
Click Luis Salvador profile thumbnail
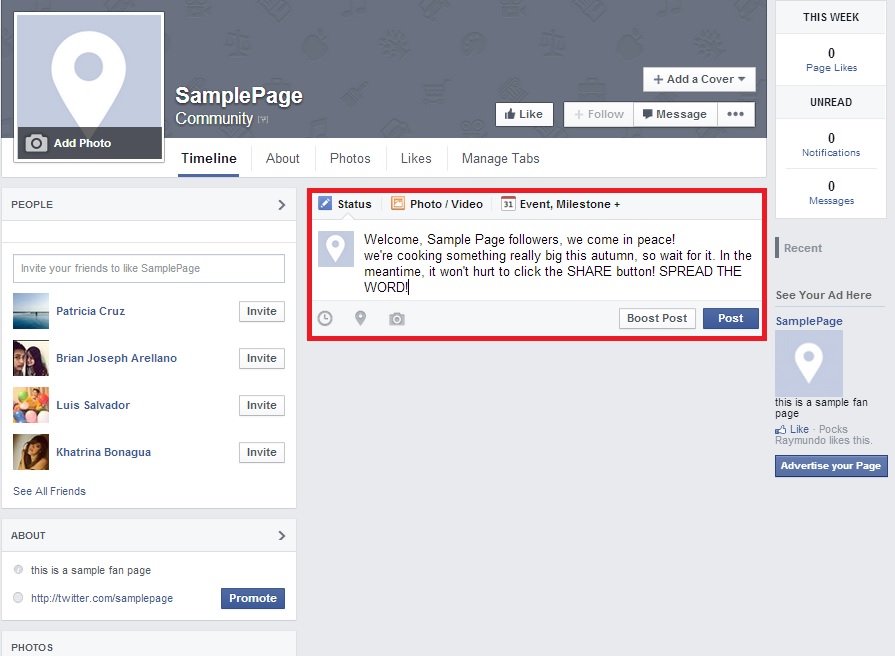pyautogui.click(x=31, y=405)
